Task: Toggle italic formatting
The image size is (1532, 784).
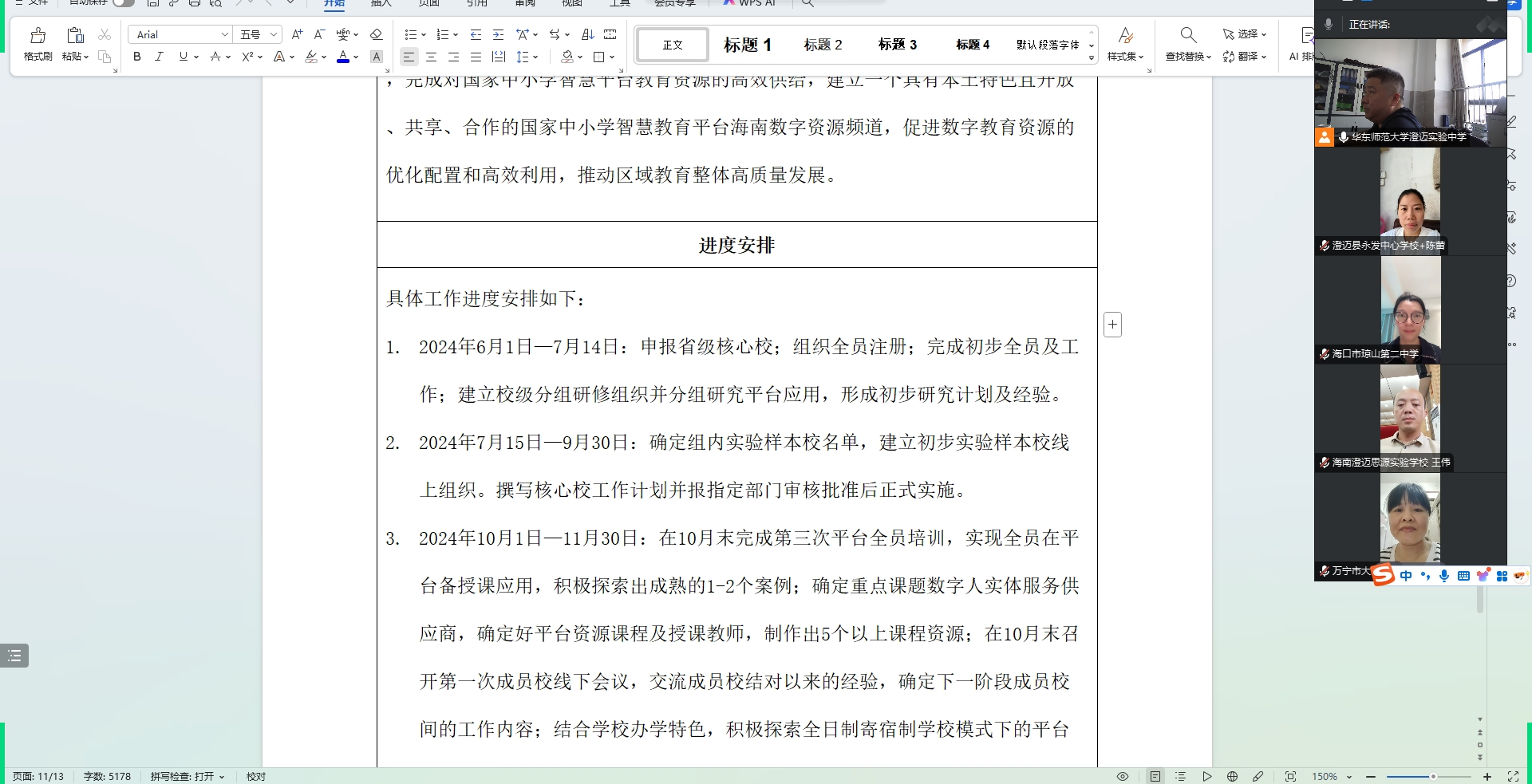Action: pos(159,57)
